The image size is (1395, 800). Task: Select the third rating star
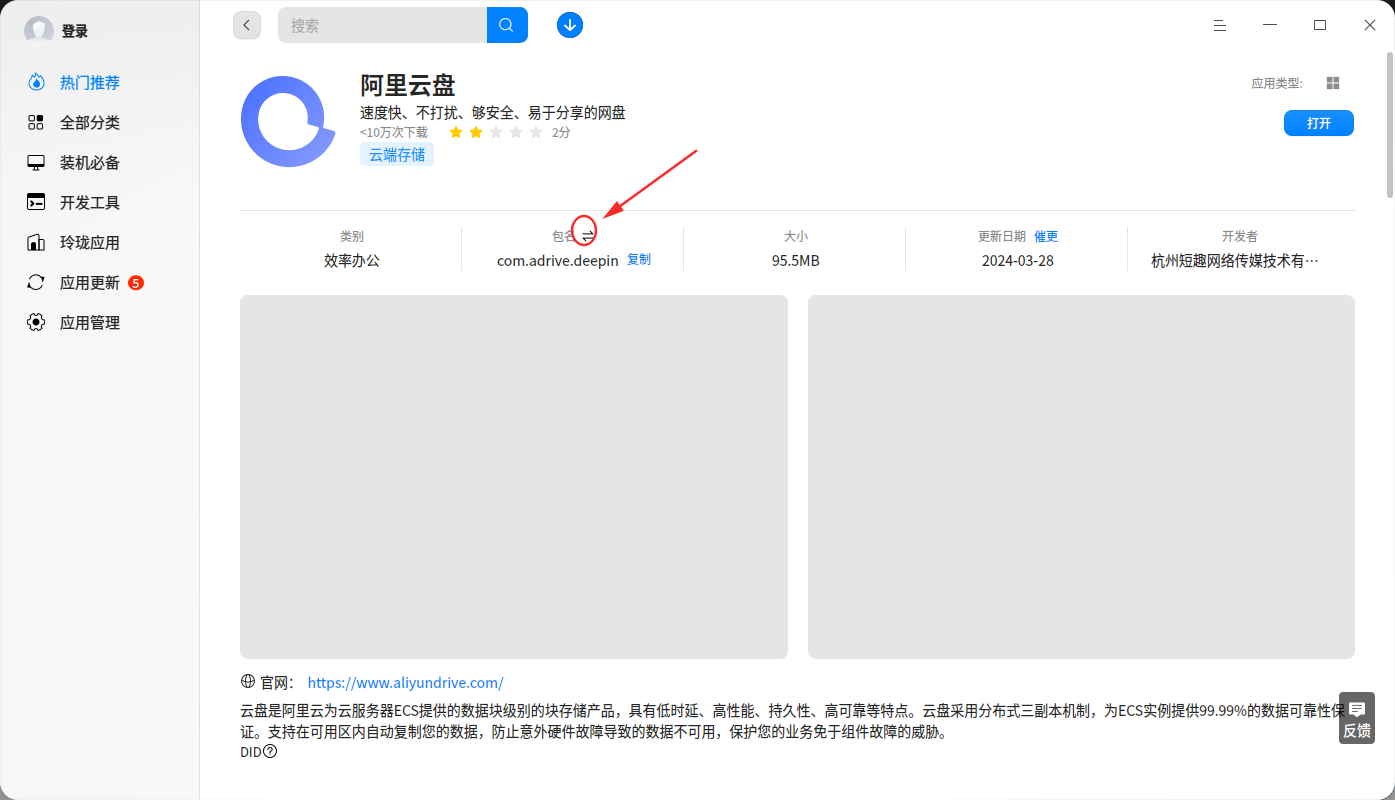pos(496,132)
